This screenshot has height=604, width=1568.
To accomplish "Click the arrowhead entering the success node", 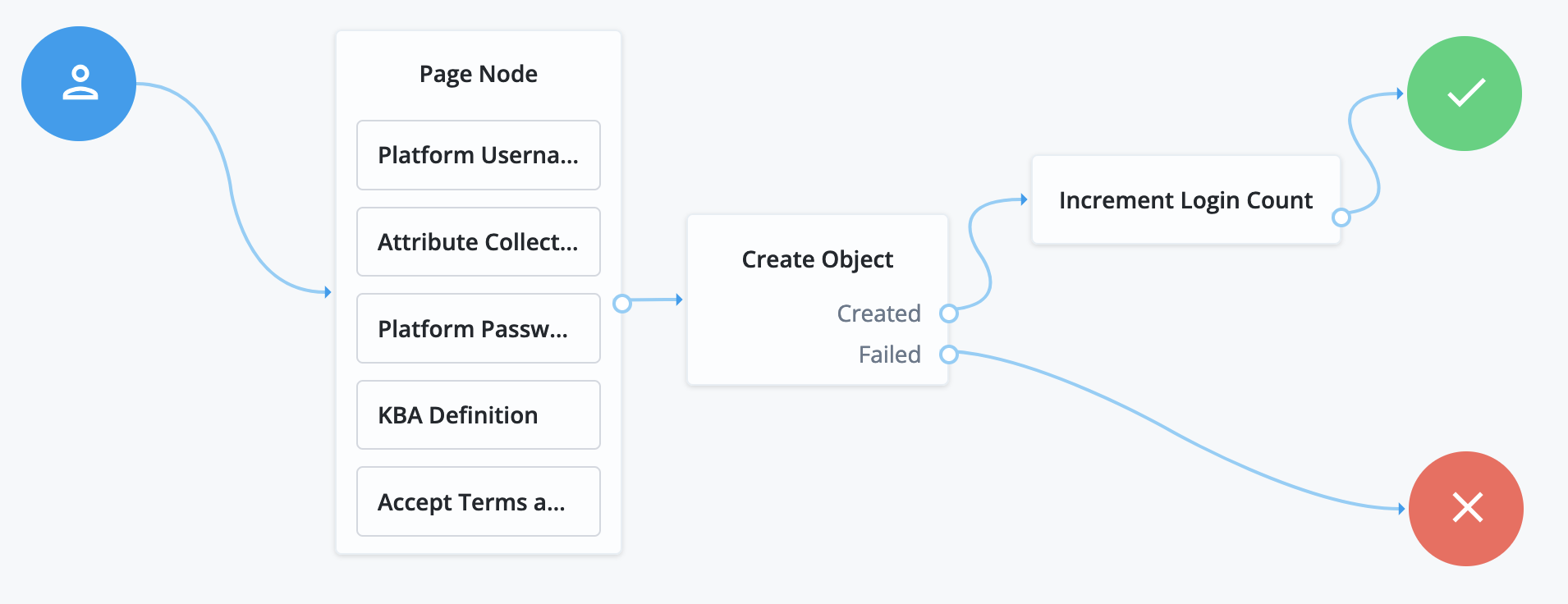I will [x=1400, y=94].
